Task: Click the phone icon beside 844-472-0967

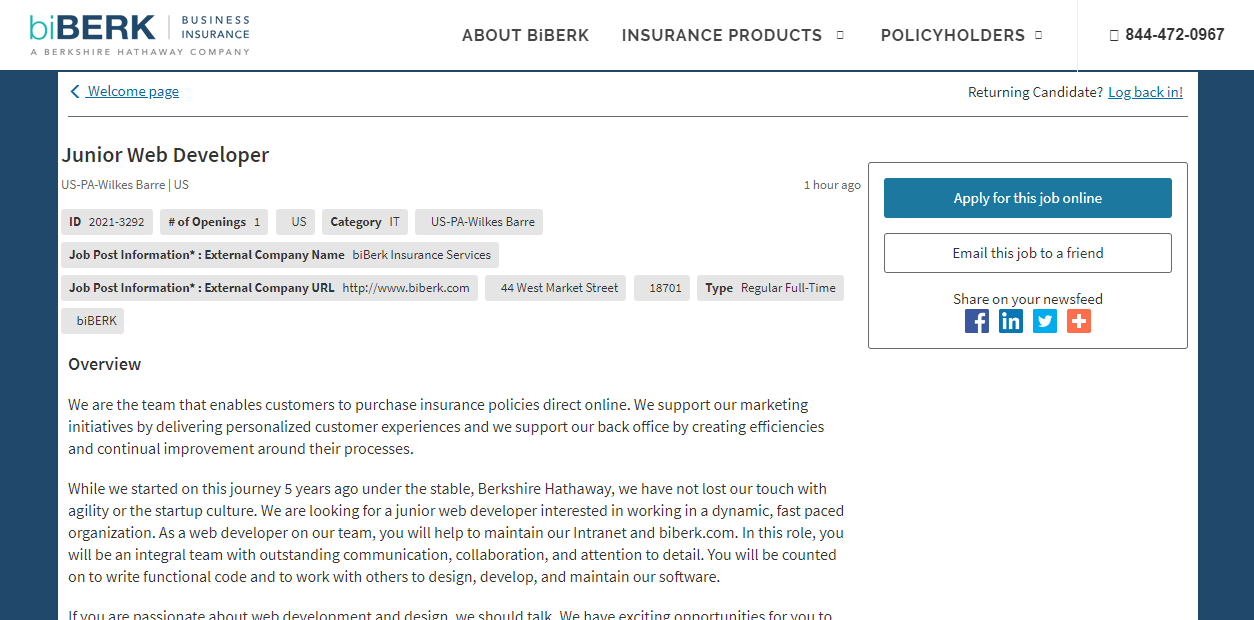Action: click(x=1114, y=35)
